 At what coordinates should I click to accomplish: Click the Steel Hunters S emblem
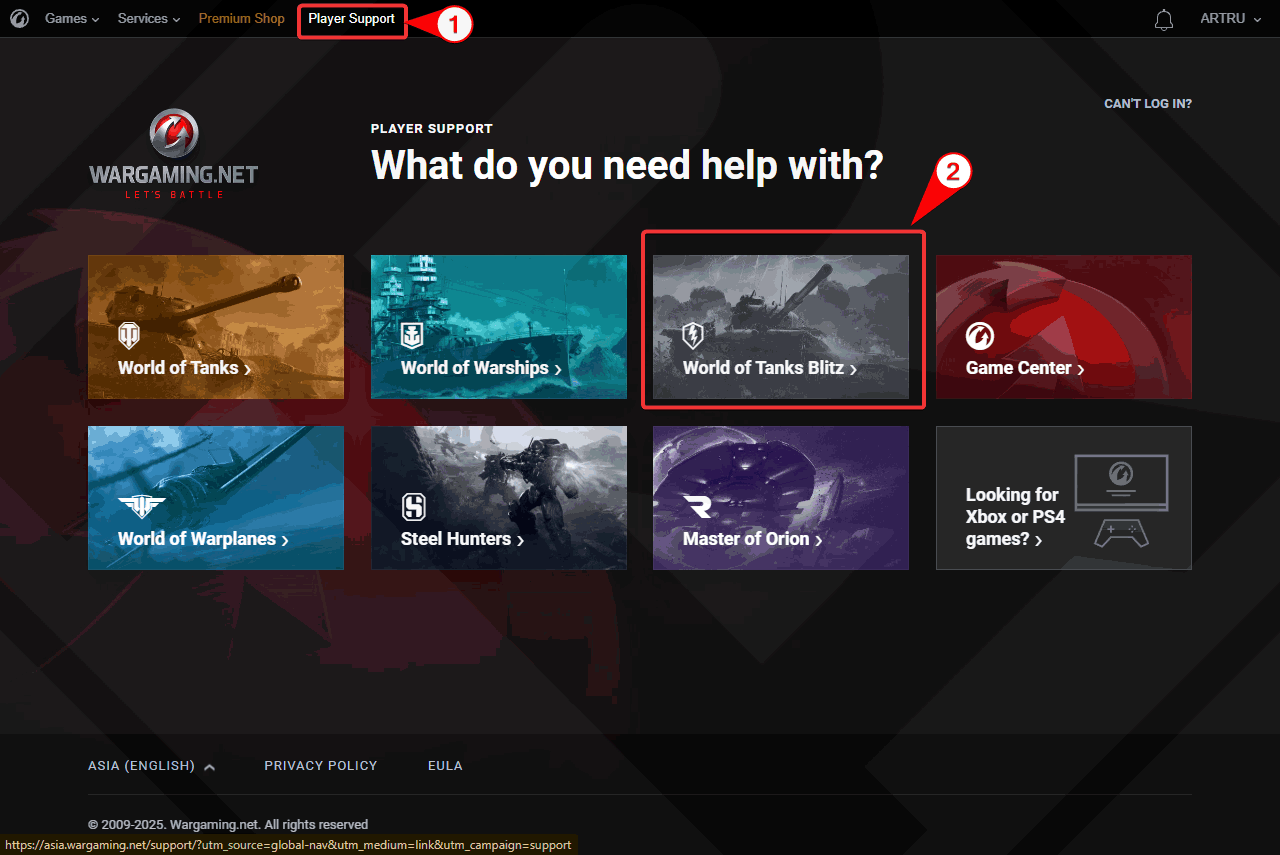click(413, 506)
